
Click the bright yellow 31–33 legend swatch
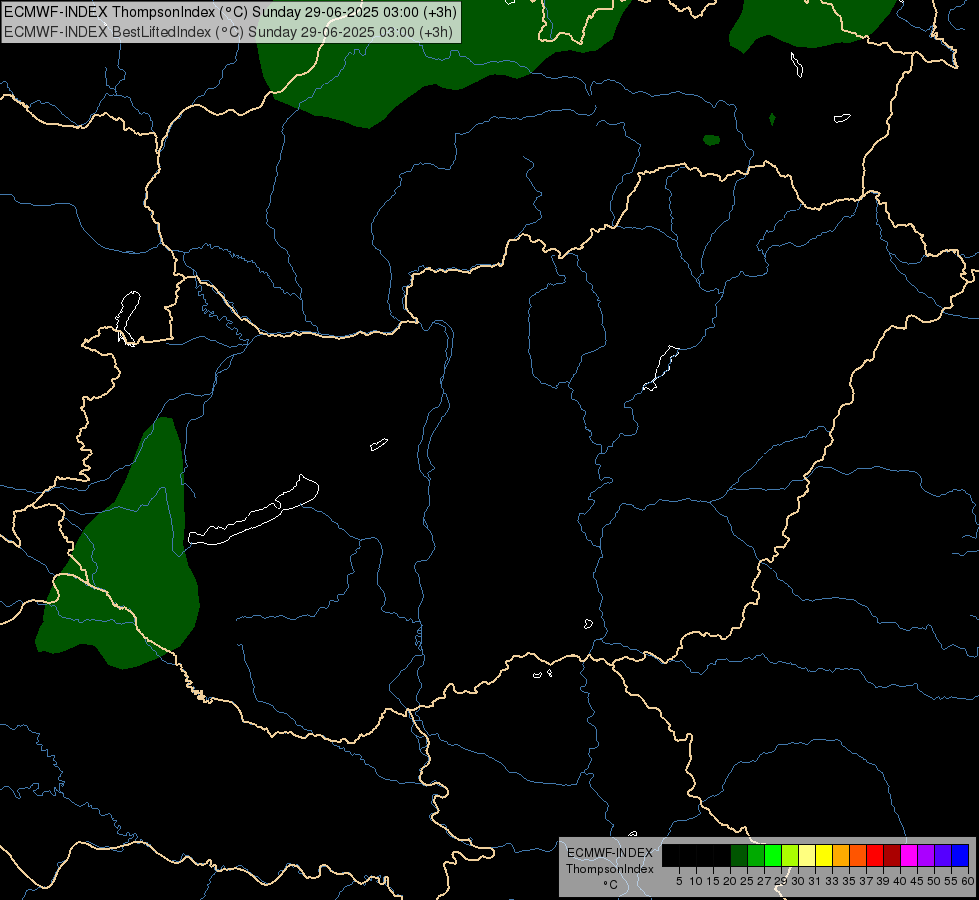coord(824,855)
